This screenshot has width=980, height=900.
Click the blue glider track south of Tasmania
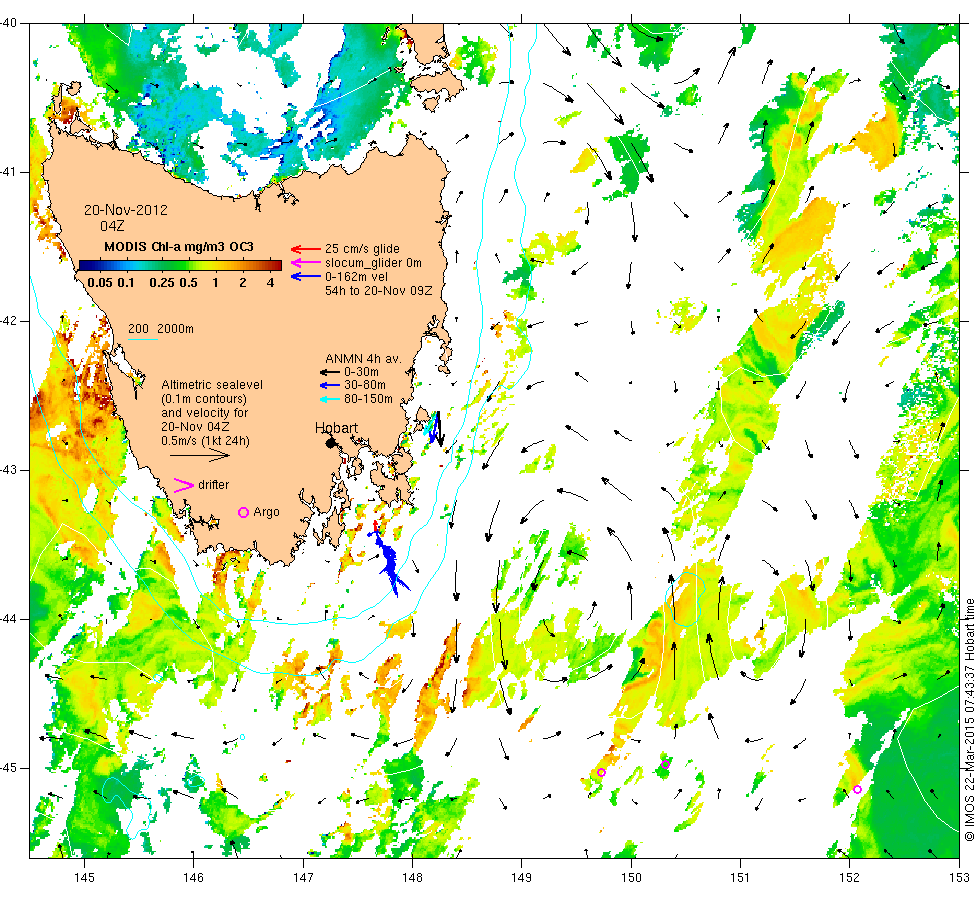[389, 561]
